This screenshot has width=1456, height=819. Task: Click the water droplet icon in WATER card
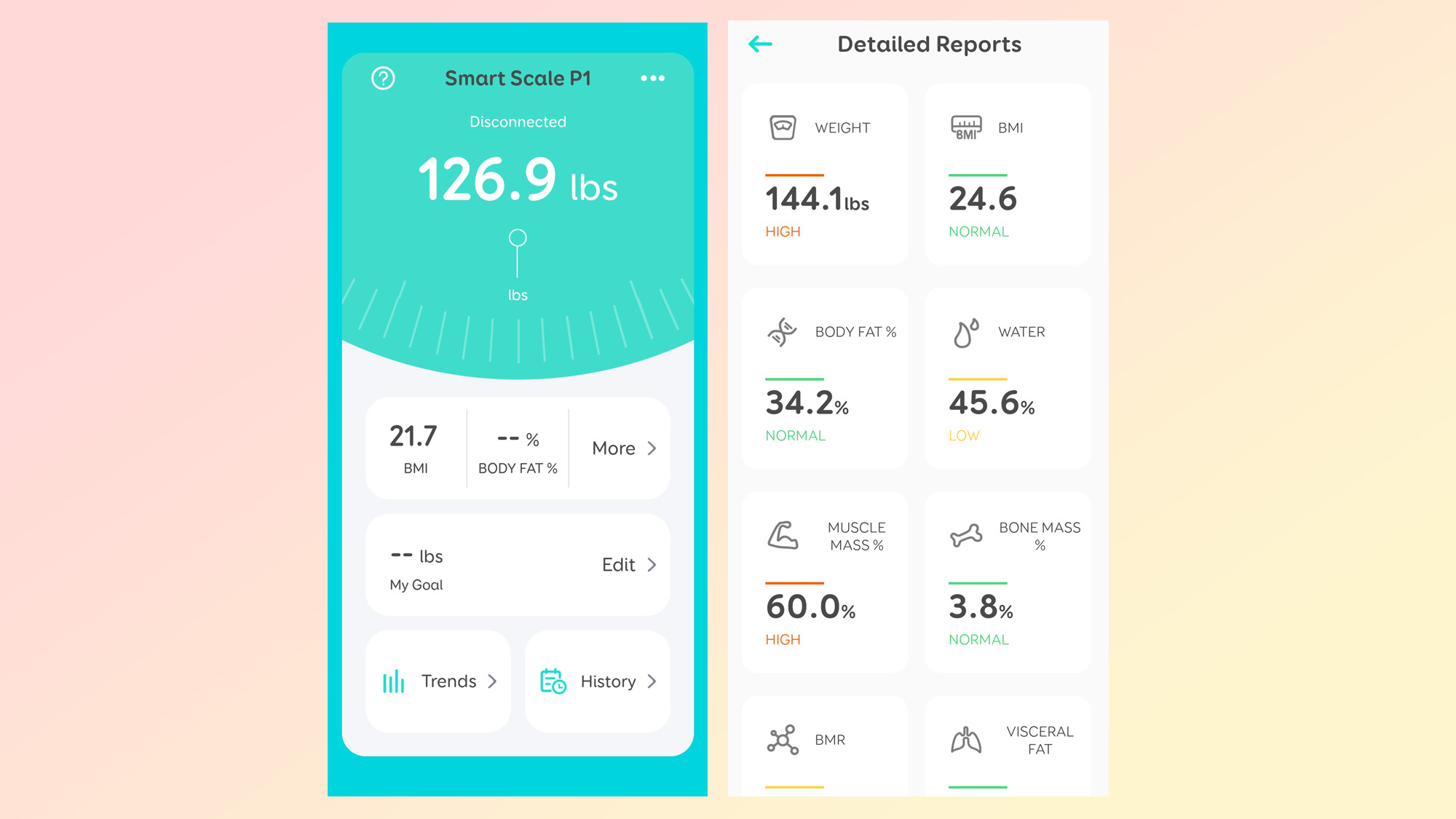click(965, 332)
